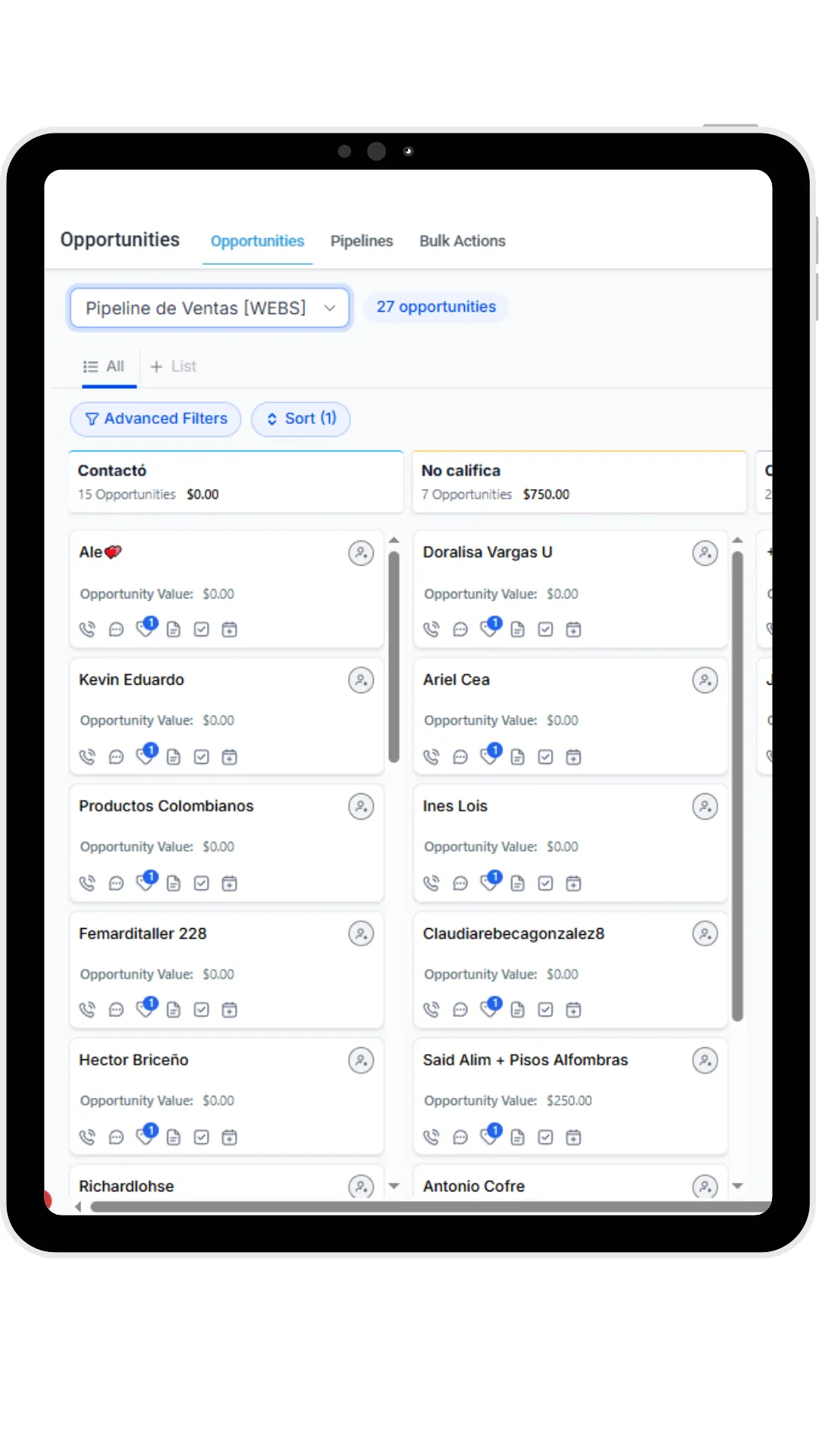Open the chat message icon on Kevin Eduardo card
The width and height of the screenshot is (819, 1456).
[x=116, y=757]
